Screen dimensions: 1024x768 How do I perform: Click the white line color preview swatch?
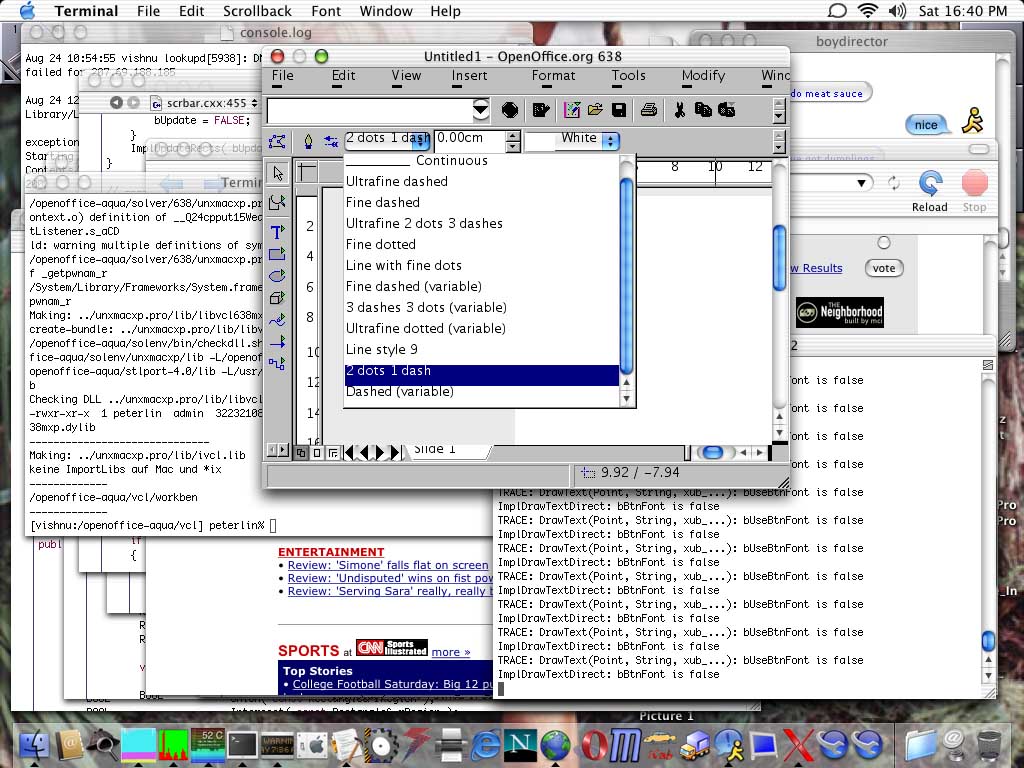coord(539,142)
